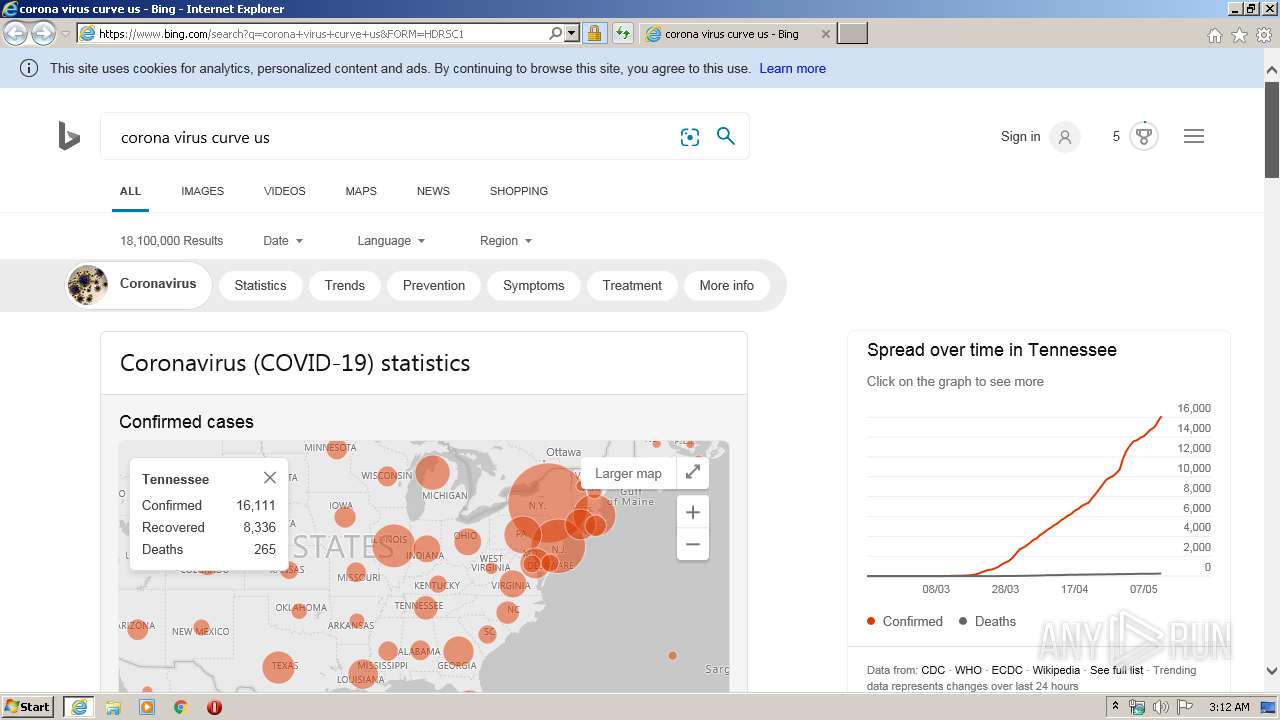Switch to the VIDEOS tab
The image size is (1280, 720).
coord(285,191)
